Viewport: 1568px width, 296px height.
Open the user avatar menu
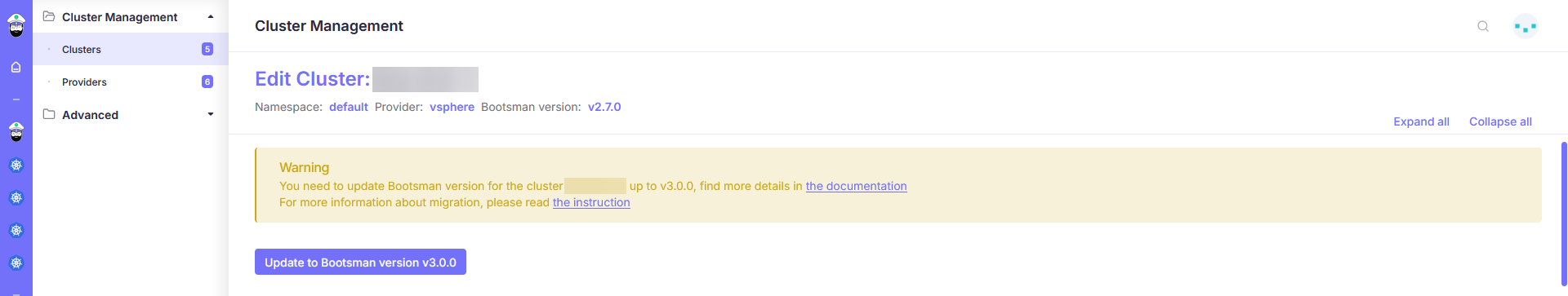(1526, 26)
